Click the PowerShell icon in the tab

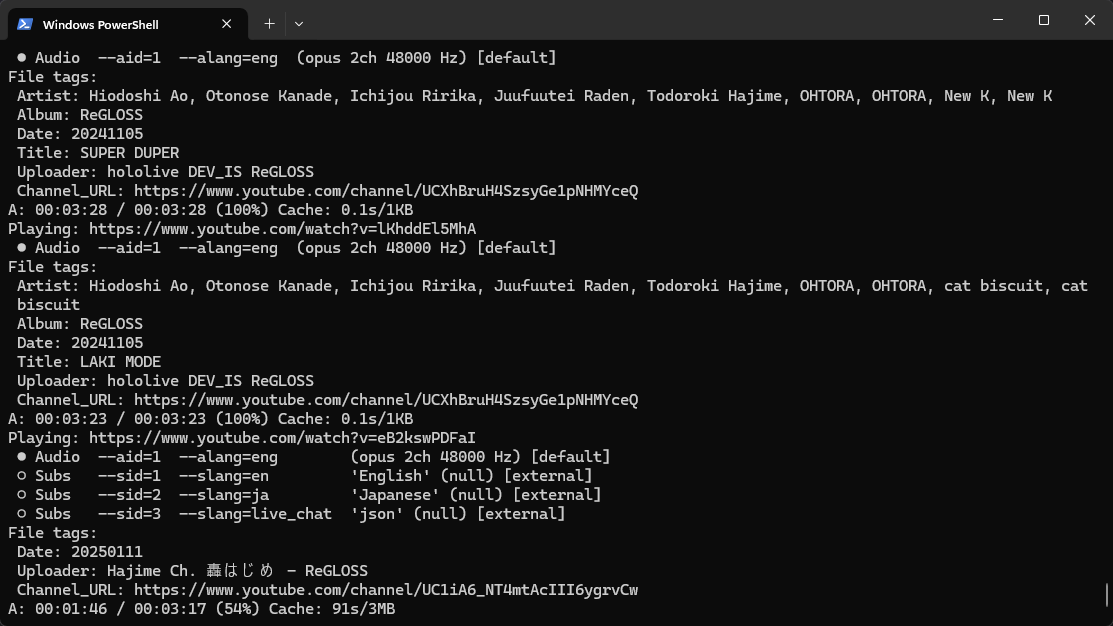(25, 24)
